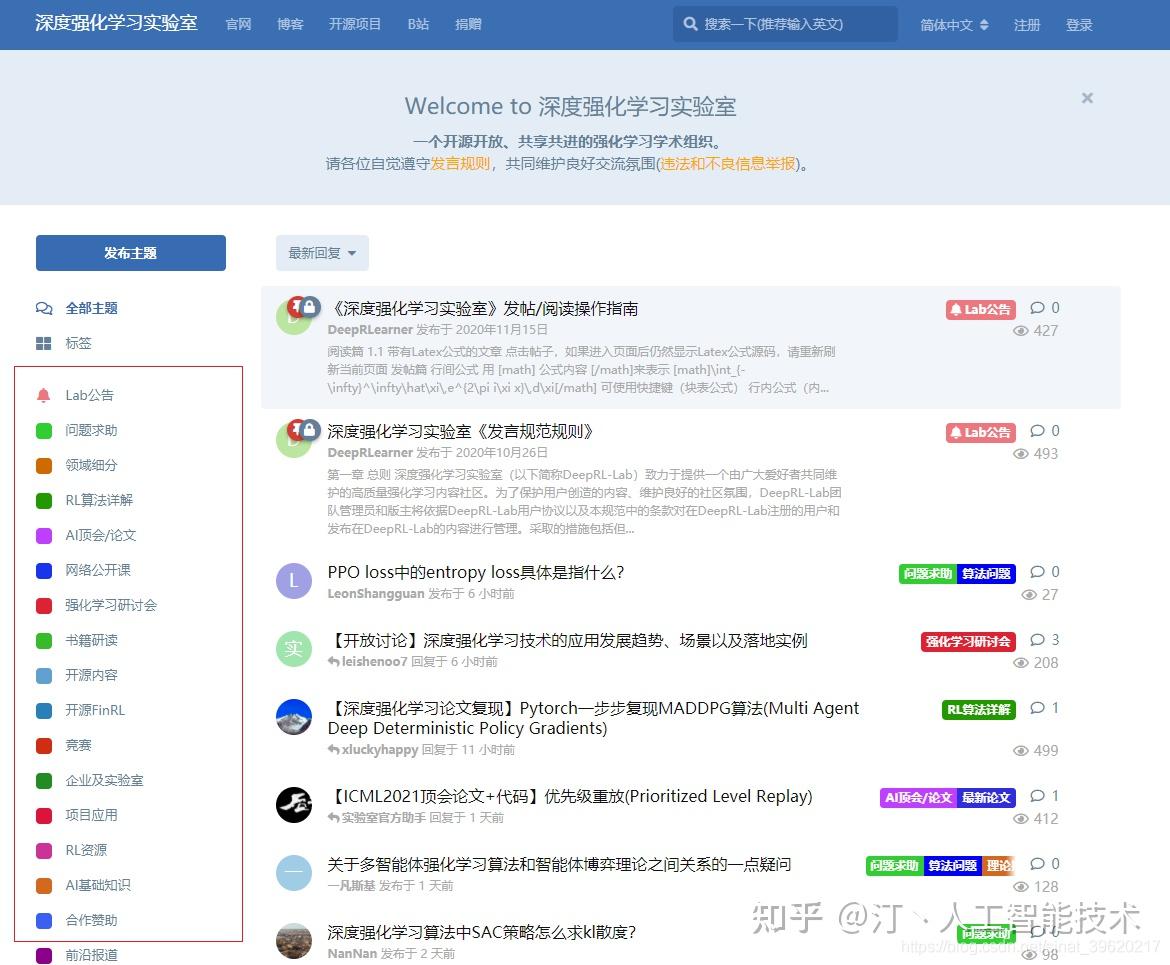Select the 前沿报道 purple category icon
This screenshot has width=1170, height=965.
[42, 955]
